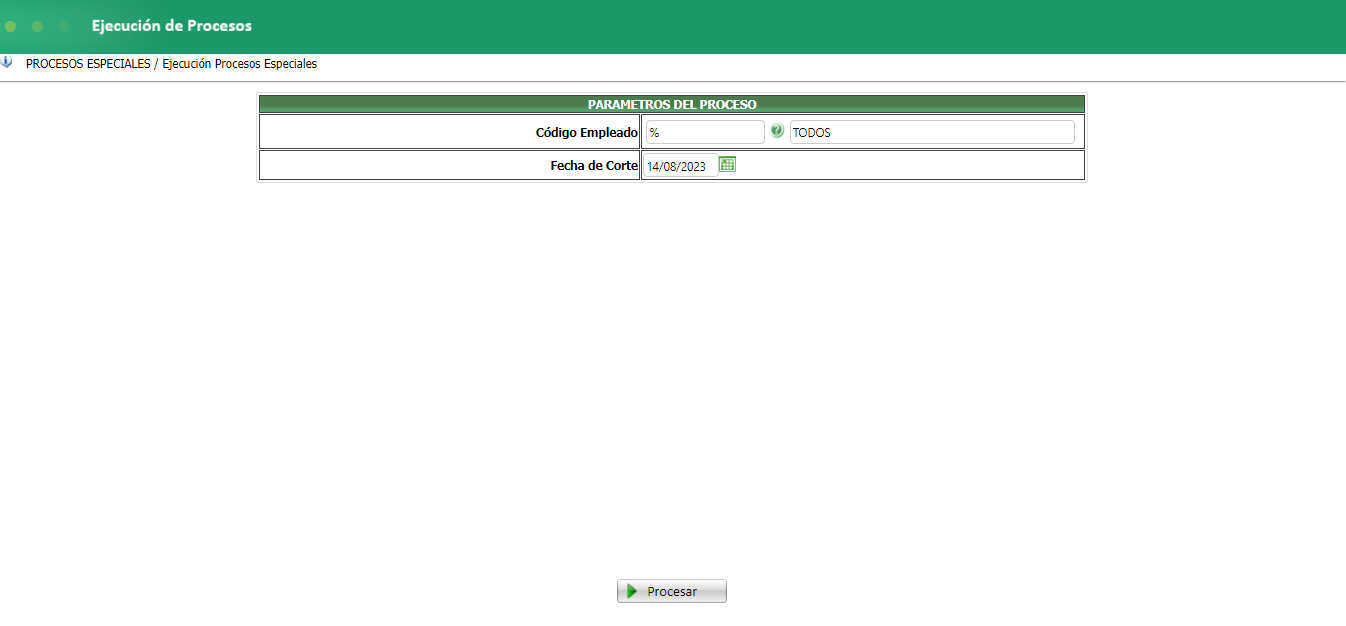Open the calendar picker beside Fecha de Corte
This screenshot has height=626, width=1346.
pos(728,165)
